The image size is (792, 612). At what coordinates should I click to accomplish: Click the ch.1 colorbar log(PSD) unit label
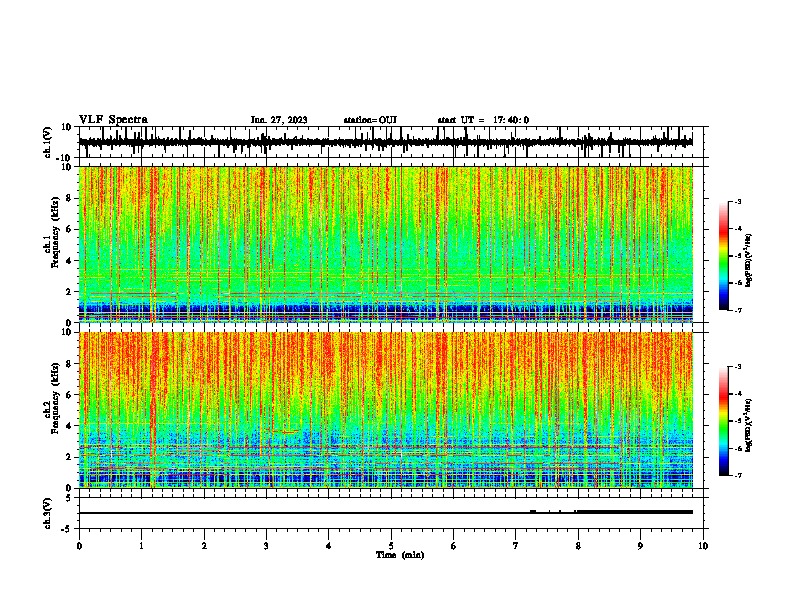[749, 260]
